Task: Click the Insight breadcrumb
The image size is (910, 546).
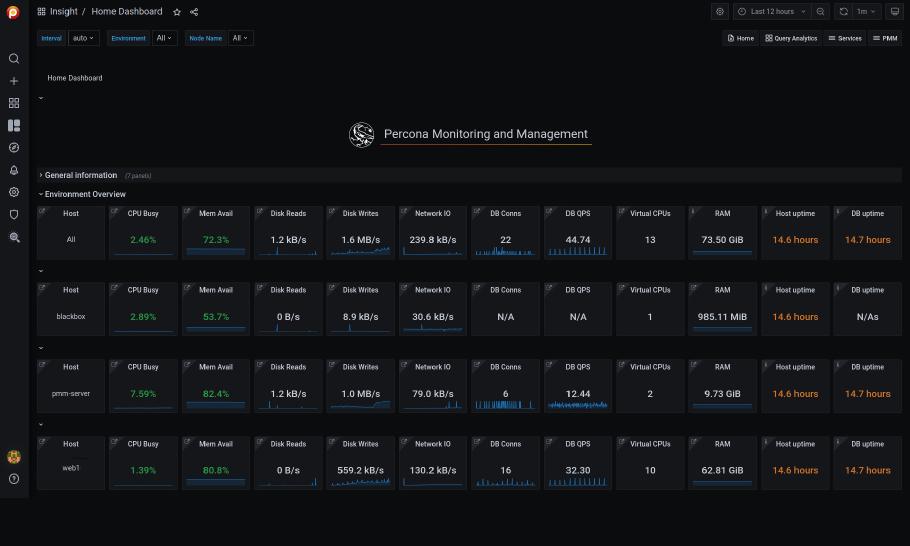Action: 64,12
